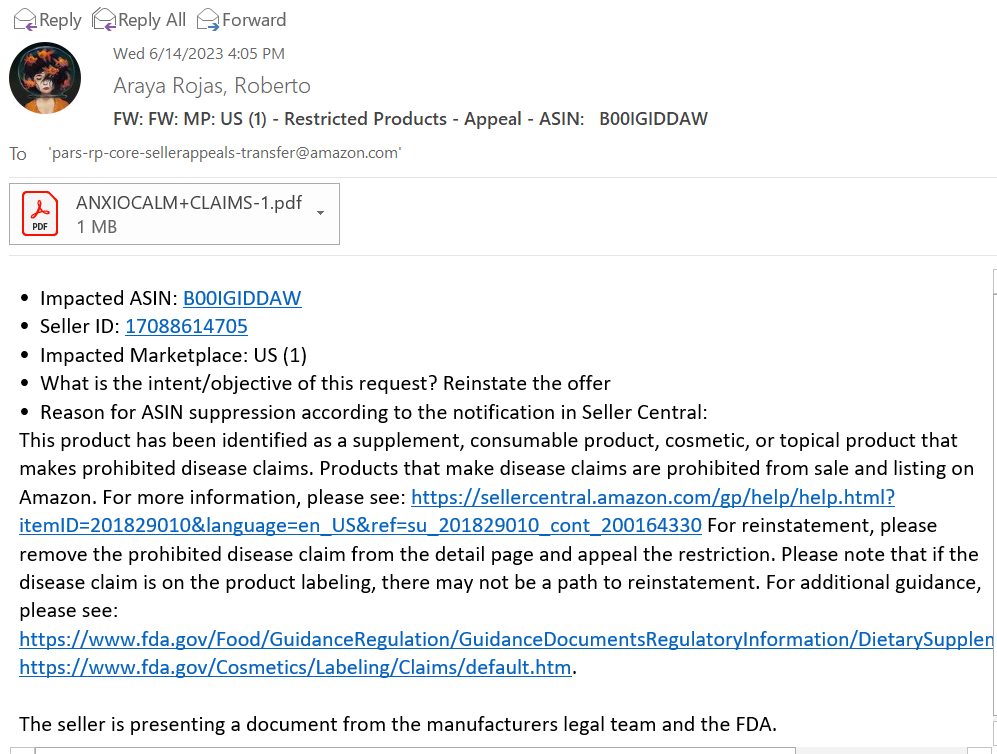Click the Reply envelope icon
This screenshot has height=754, width=997.
tap(25, 20)
